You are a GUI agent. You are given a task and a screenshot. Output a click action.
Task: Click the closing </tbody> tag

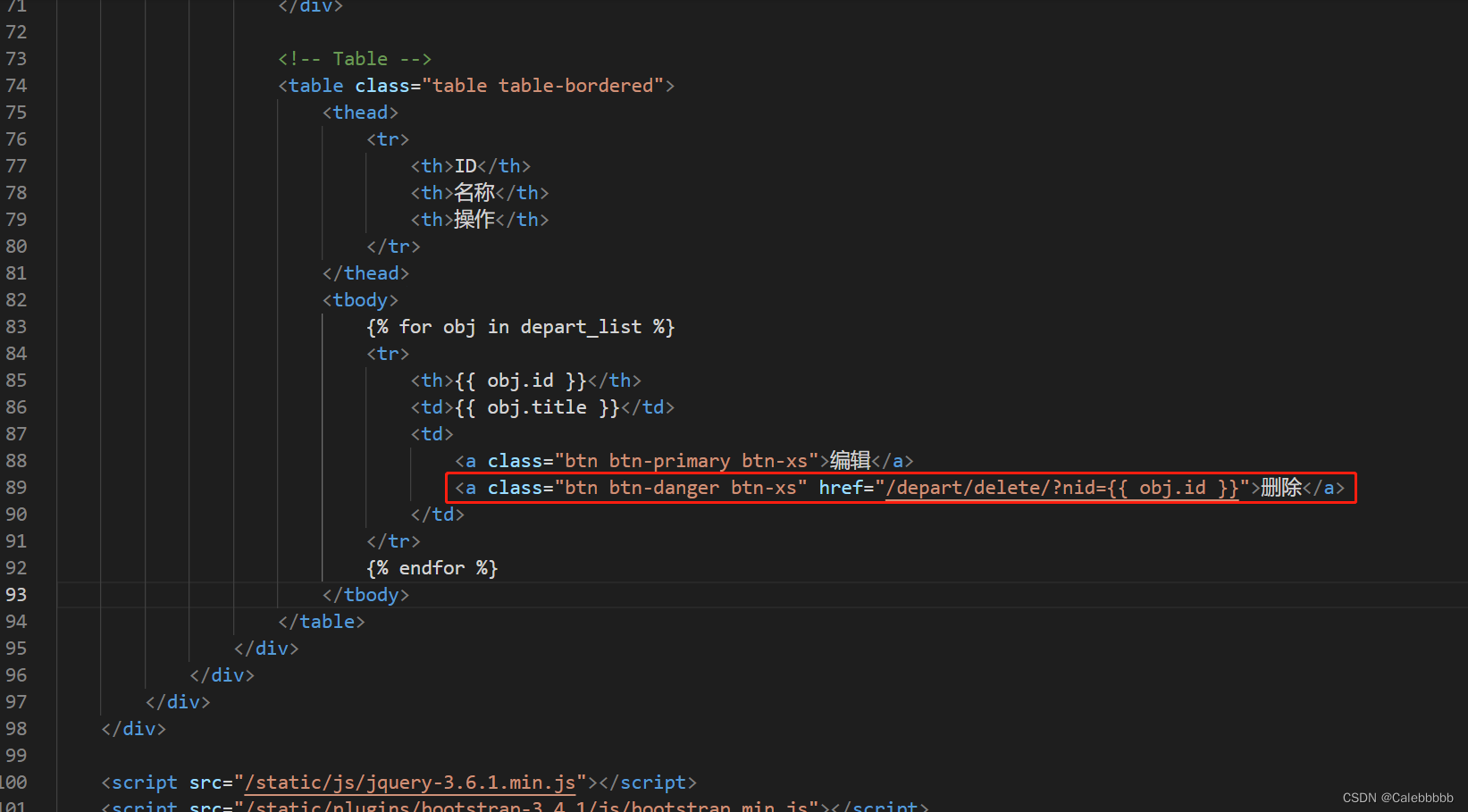(365, 595)
